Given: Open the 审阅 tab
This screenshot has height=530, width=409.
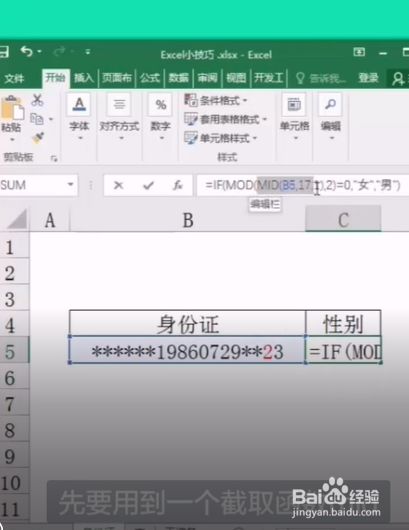Looking at the screenshot, I should click(207, 78).
